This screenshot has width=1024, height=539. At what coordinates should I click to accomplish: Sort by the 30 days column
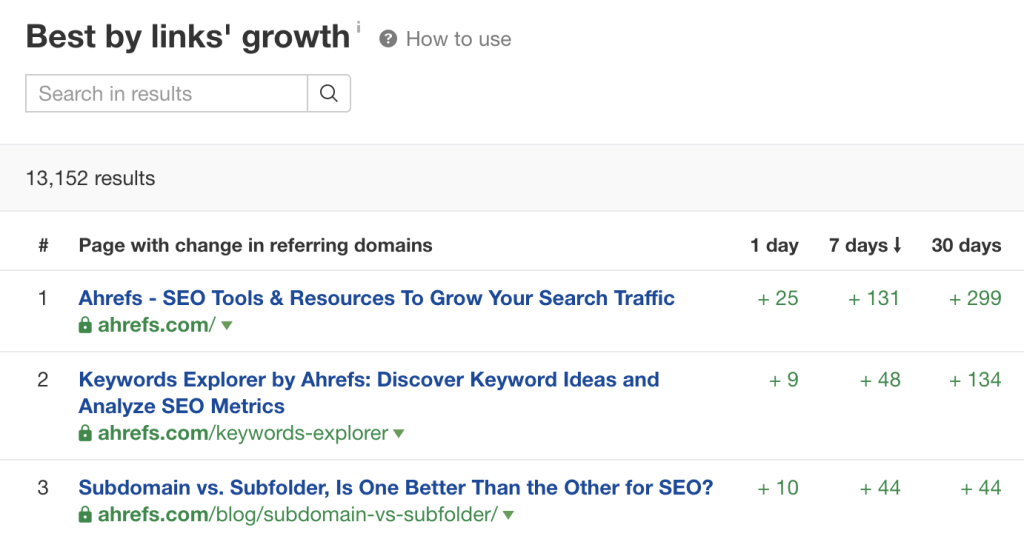pyautogui.click(x=966, y=245)
